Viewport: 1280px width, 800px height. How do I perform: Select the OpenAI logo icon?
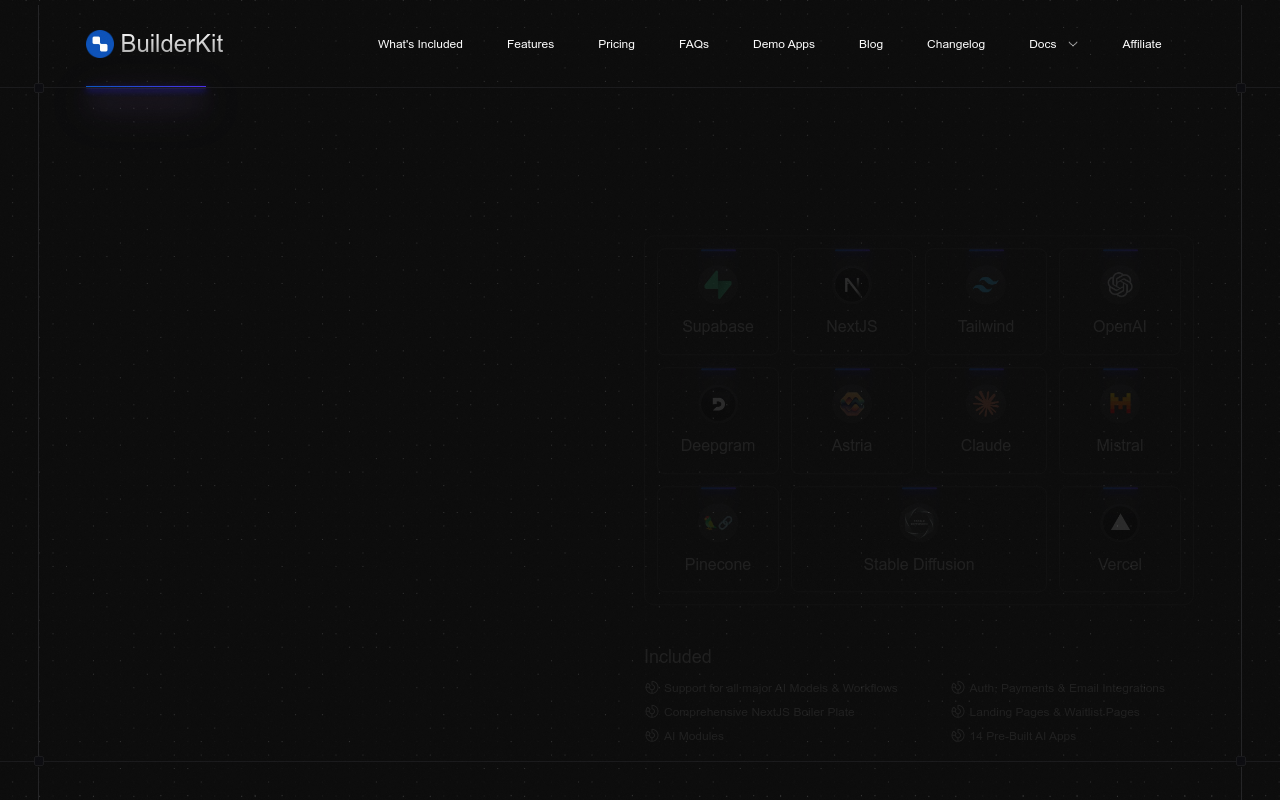tap(1120, 285)
